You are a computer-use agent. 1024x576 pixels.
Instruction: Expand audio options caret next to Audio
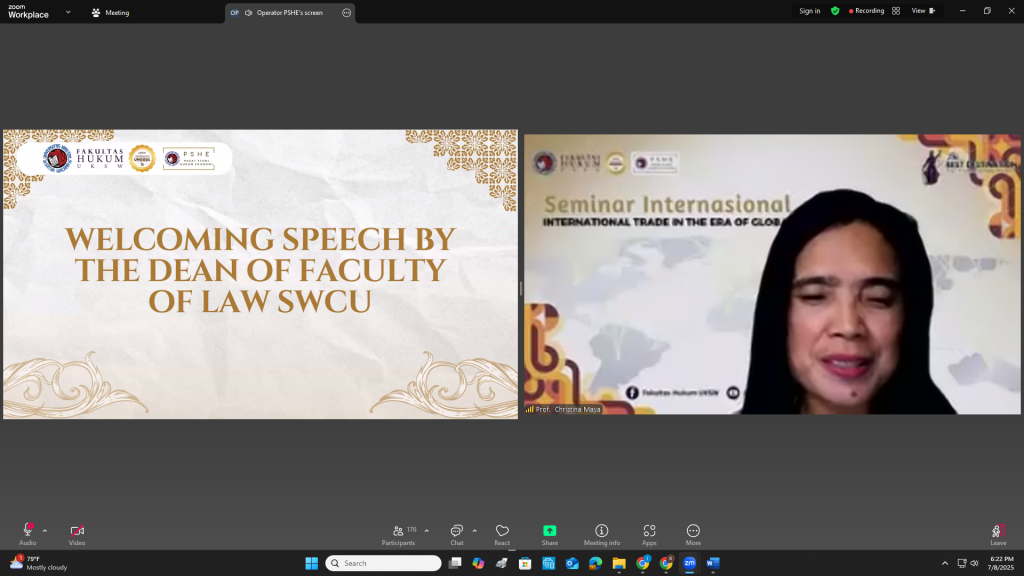[45, 531]
